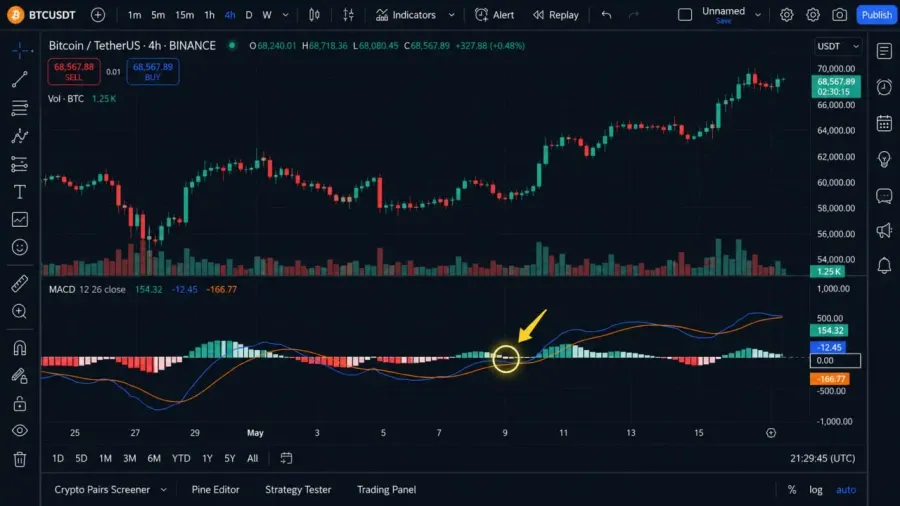Set date range to 1D
The image size is (900, 506).
[58, 458]
